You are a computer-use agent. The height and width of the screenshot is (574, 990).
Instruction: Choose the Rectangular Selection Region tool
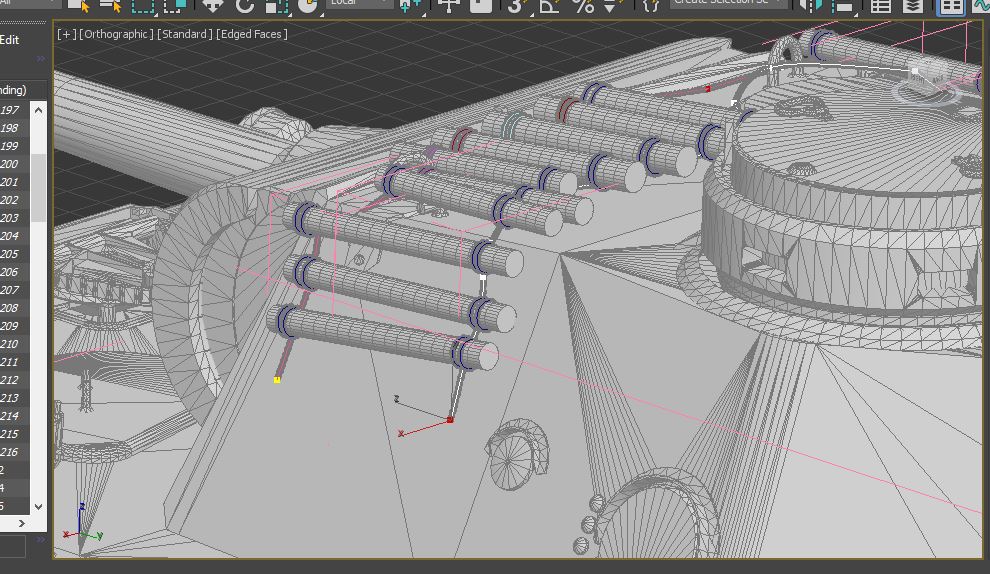click(143, 5)
